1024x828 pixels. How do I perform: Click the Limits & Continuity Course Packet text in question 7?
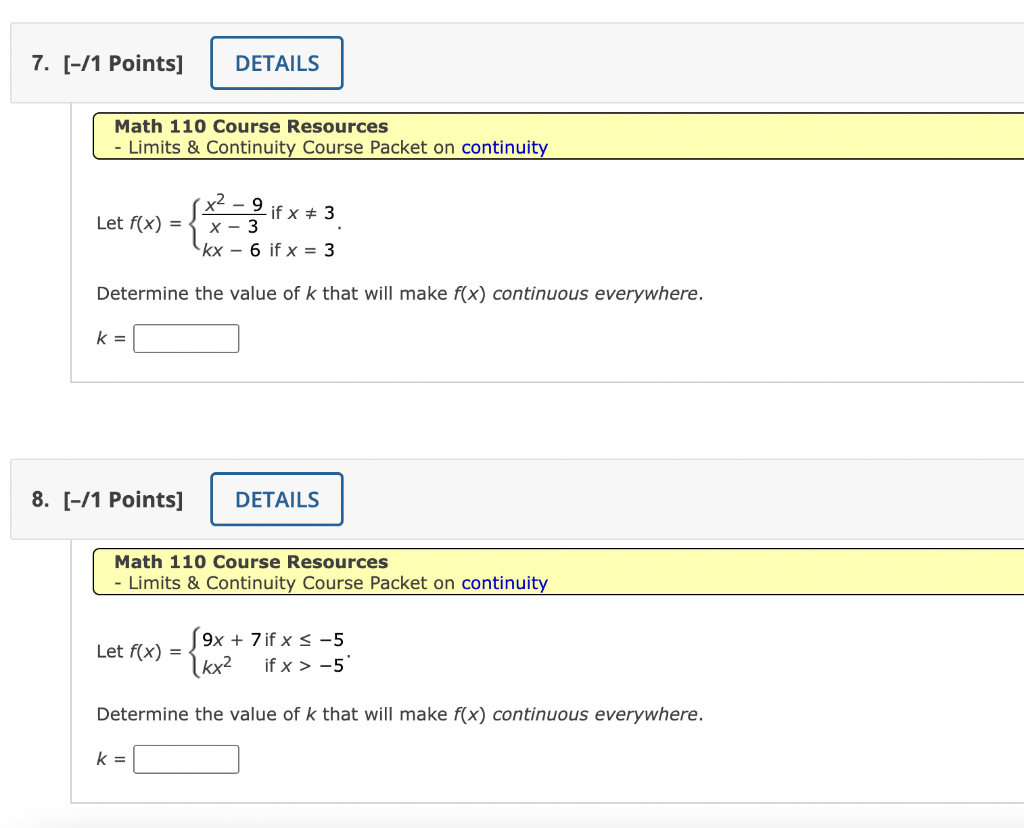pyautogui.click(x=290, y=147)
